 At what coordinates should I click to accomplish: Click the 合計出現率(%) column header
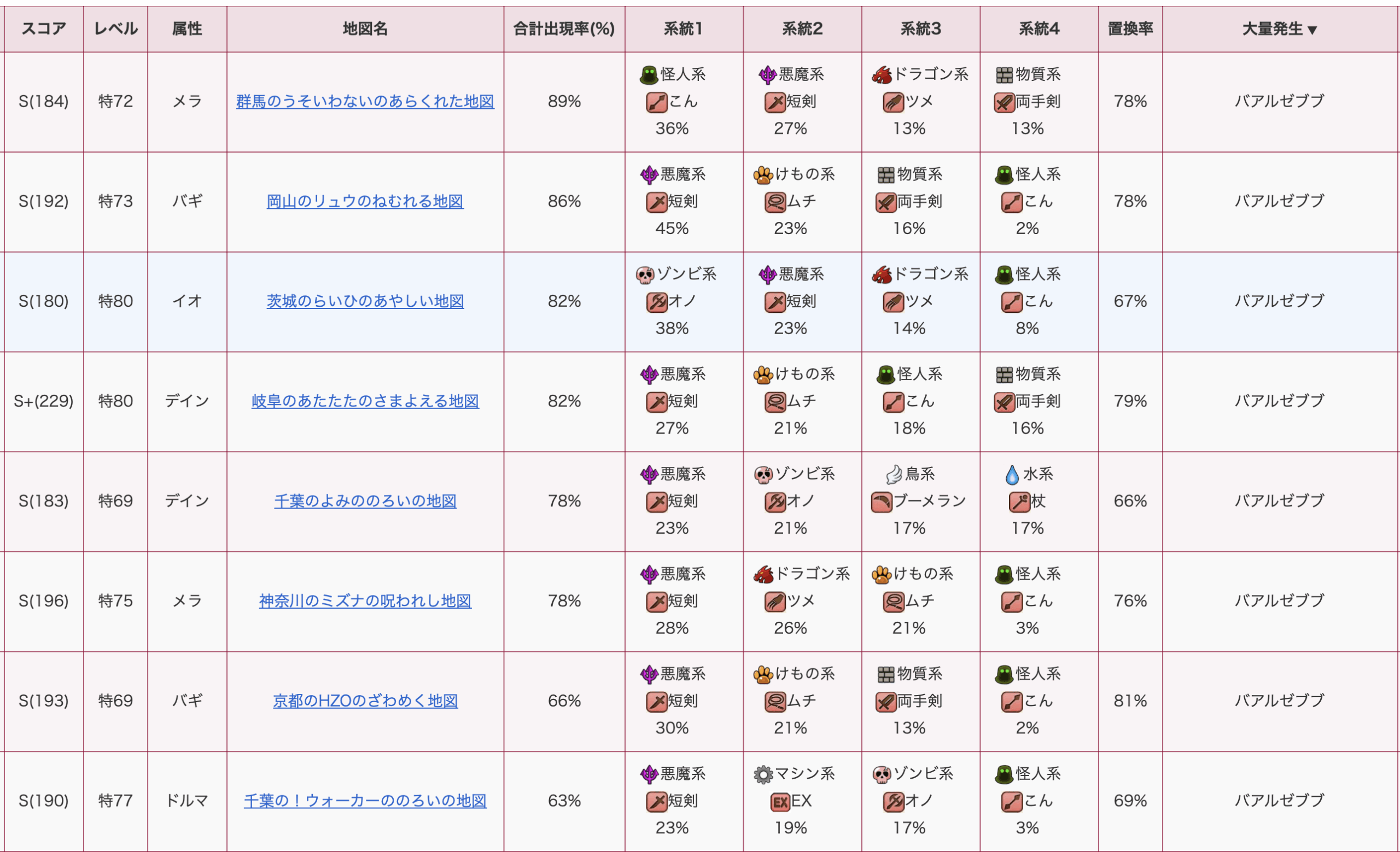(x=564, y=29)
